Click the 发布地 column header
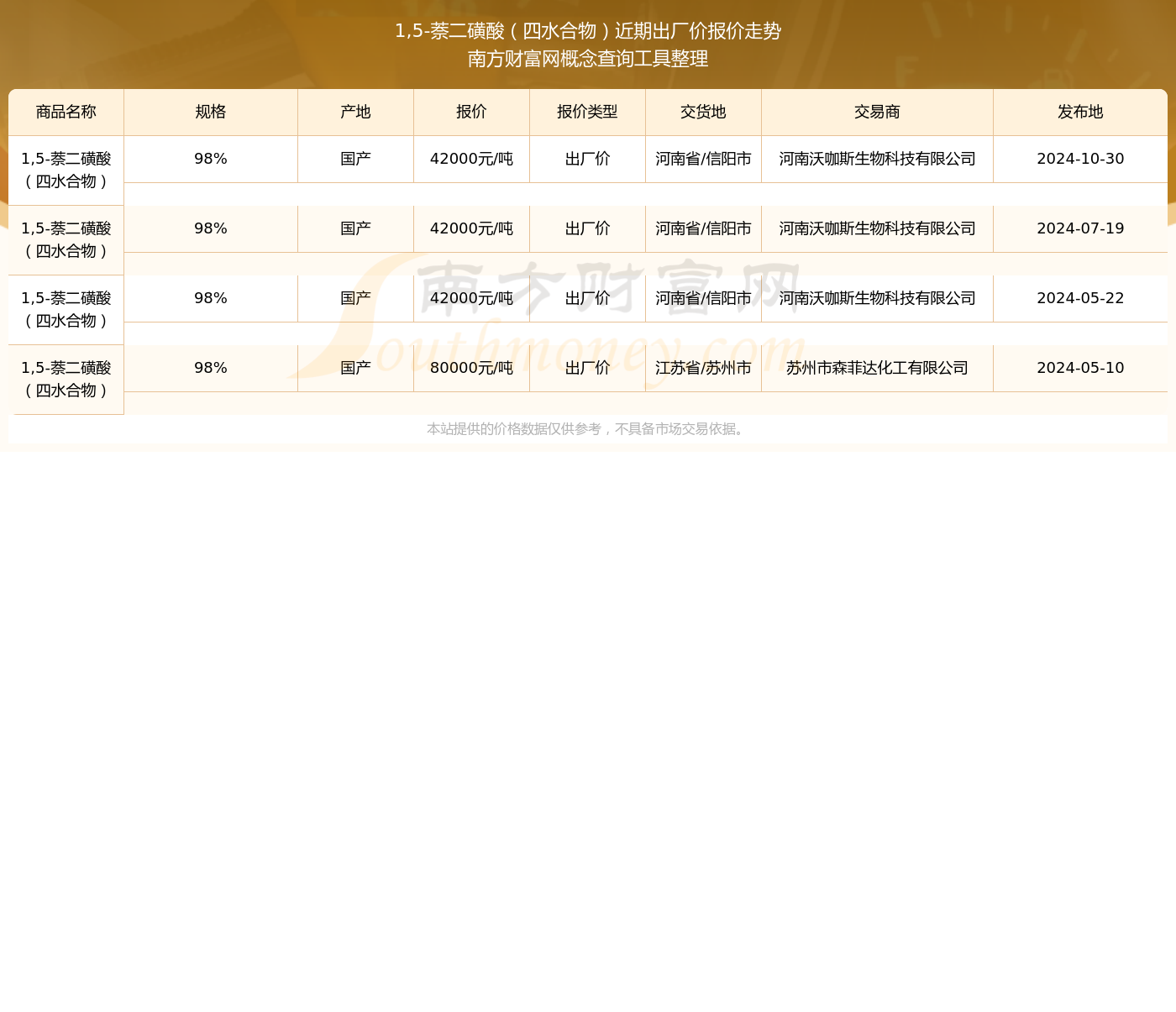 (x=1080, y=113)
